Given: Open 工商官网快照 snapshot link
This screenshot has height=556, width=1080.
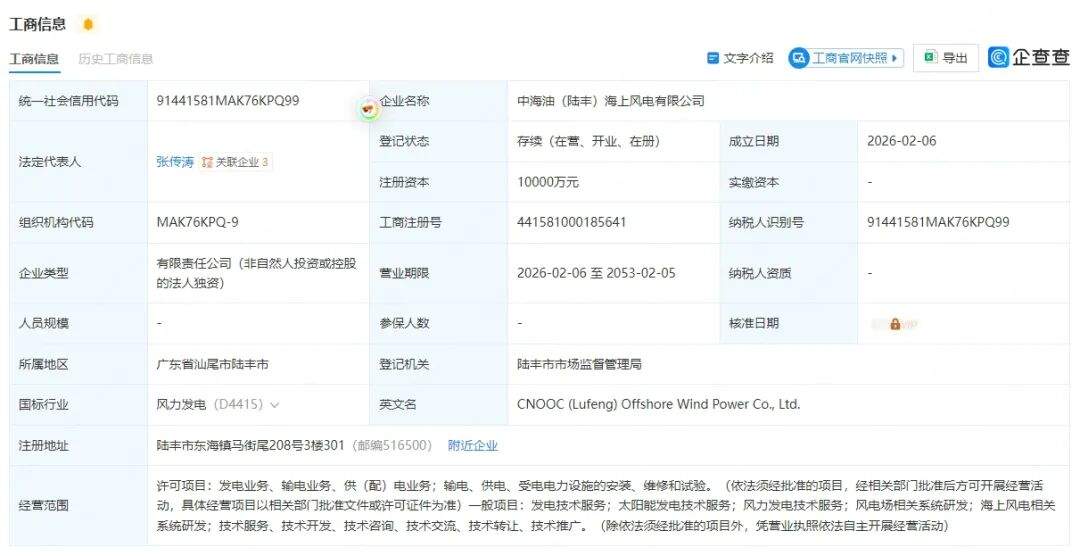Looking at the screenshot, I should [849, 58].
